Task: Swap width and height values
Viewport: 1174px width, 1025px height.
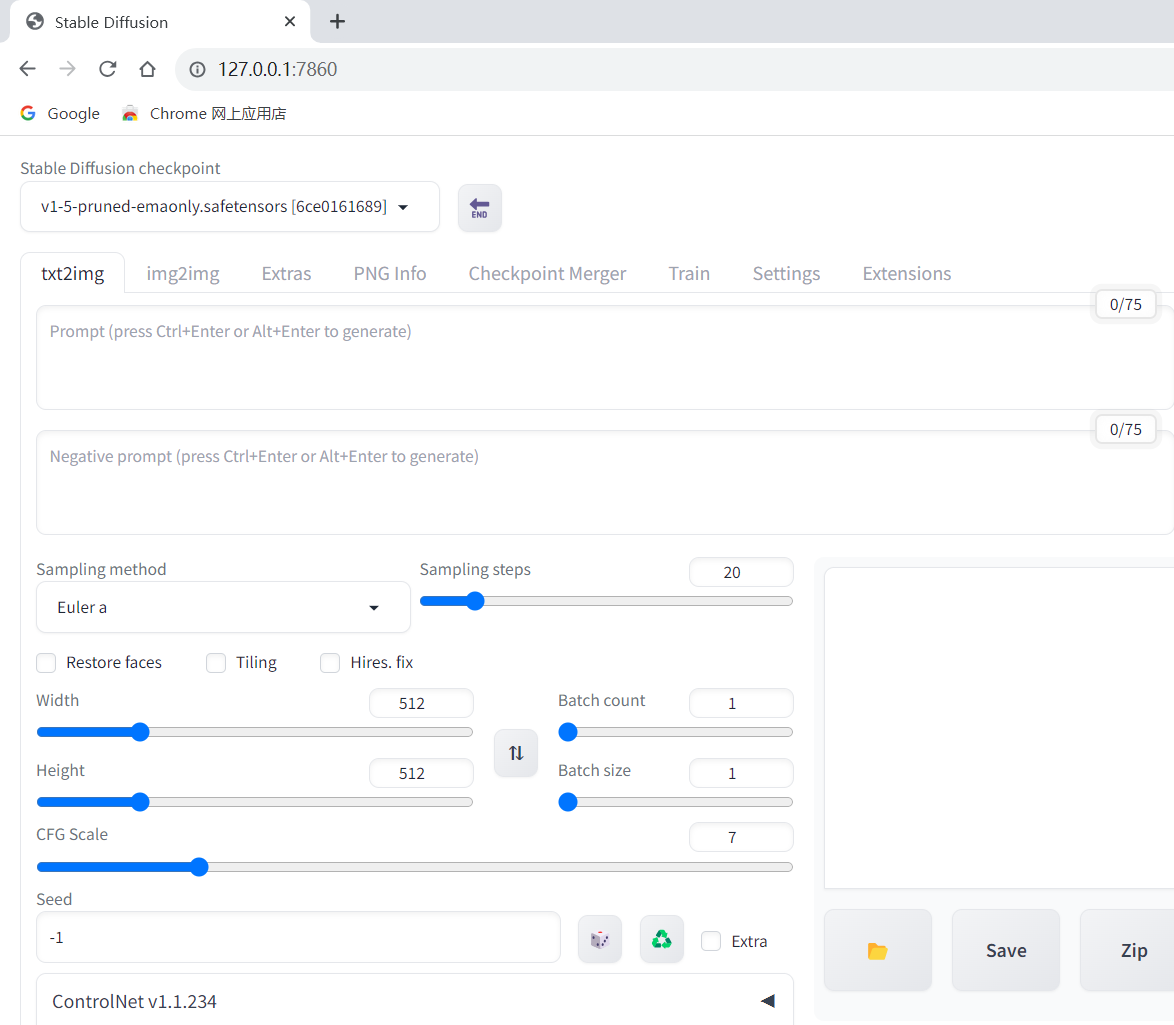Action: pyautogui.click(x=516, y=752)
